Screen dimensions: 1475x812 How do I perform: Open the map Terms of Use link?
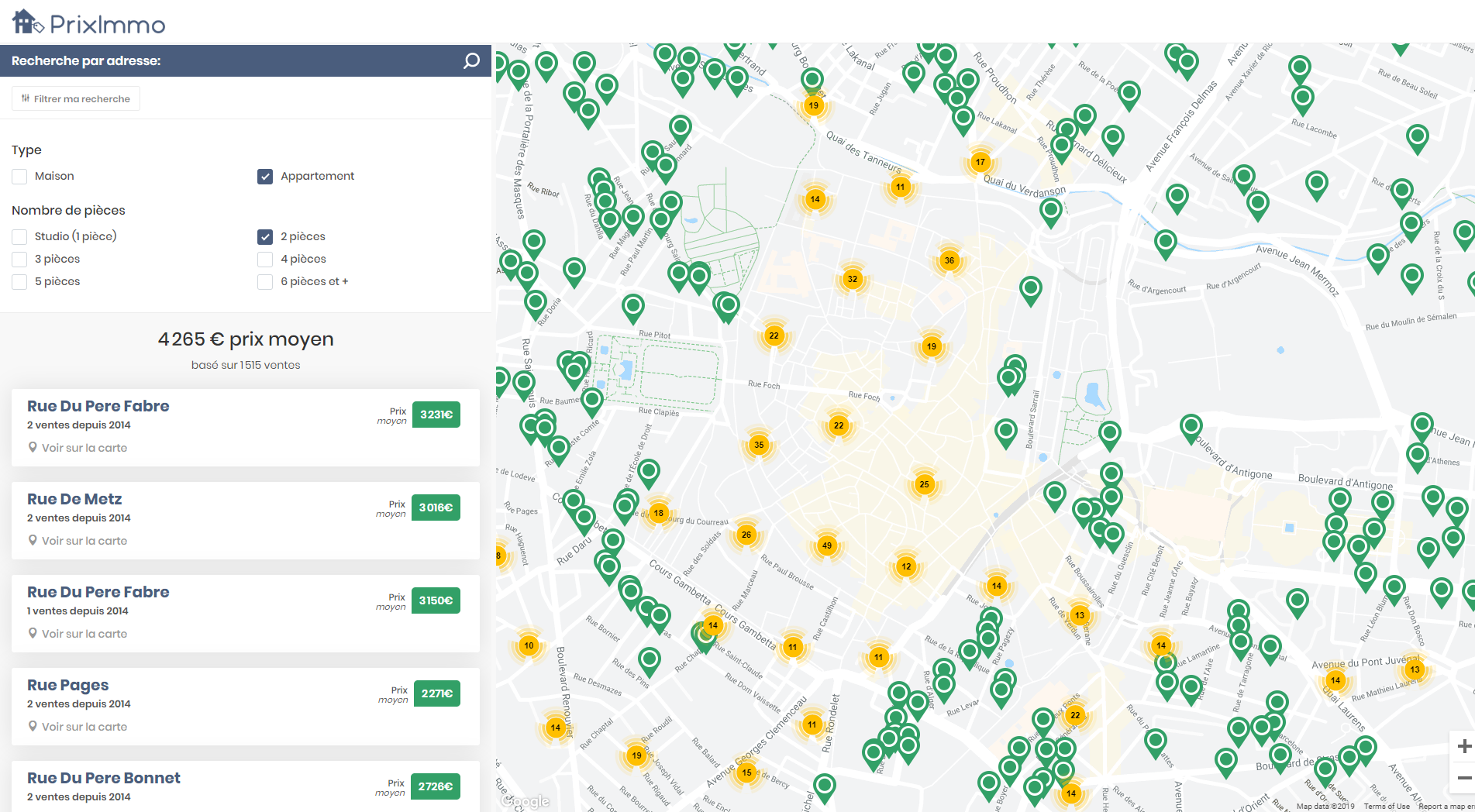tap(1387, 807)
